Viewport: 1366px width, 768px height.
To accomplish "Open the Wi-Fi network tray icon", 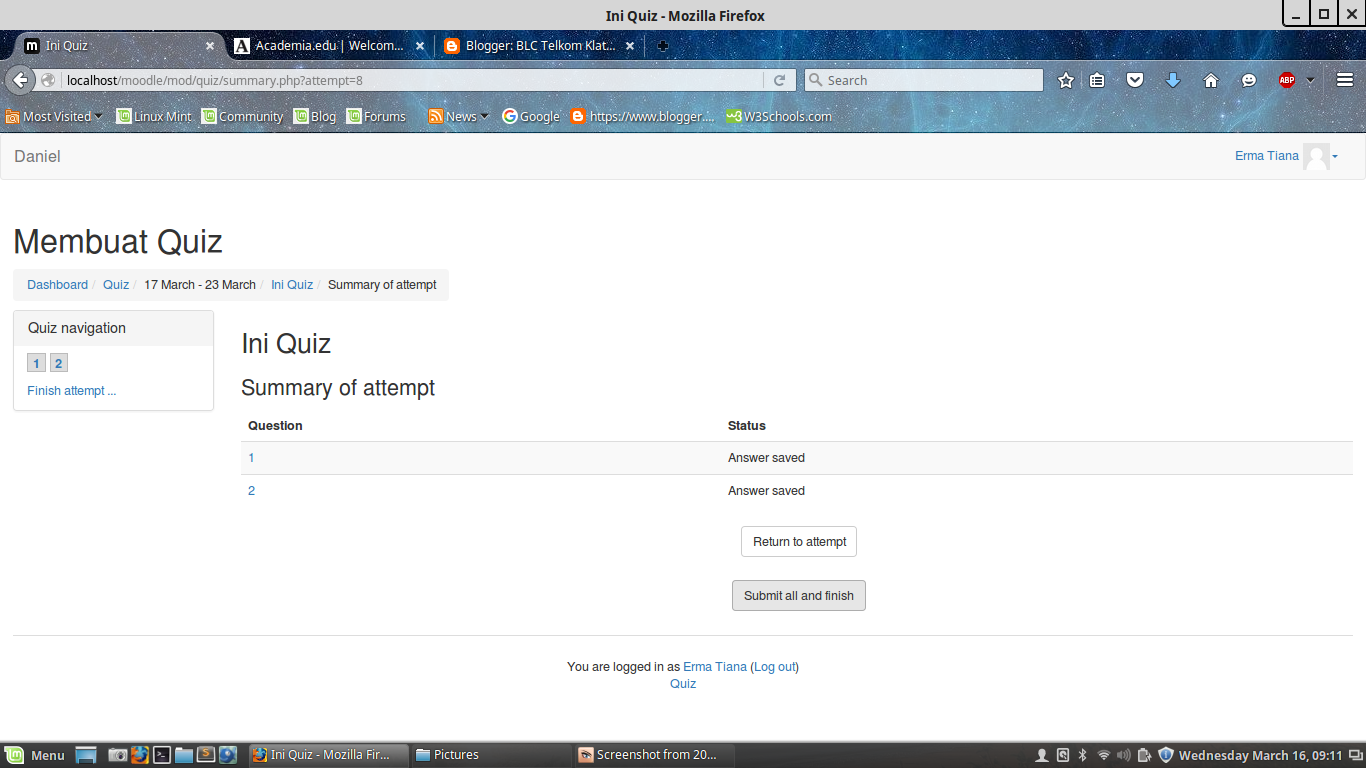I will tap(1103, 755).
